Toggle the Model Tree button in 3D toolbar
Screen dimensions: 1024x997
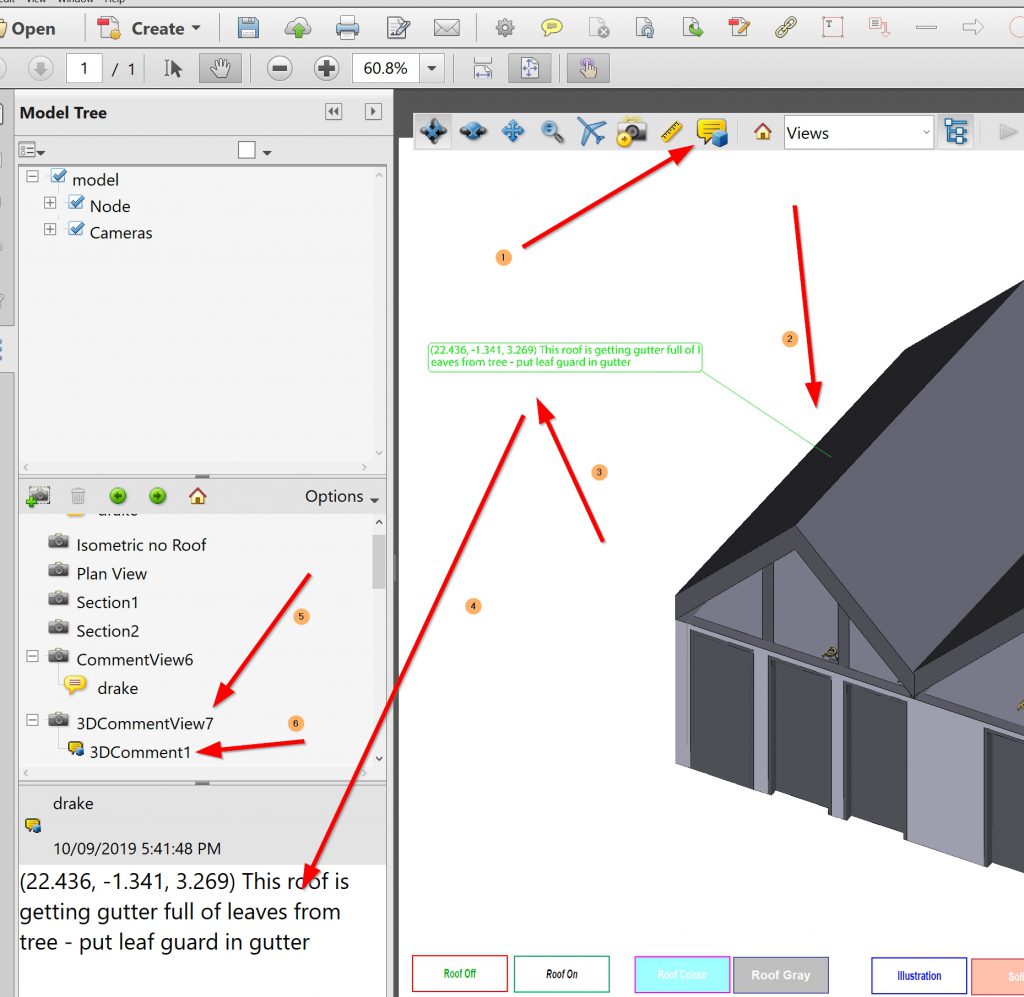(x=957, y=132)
